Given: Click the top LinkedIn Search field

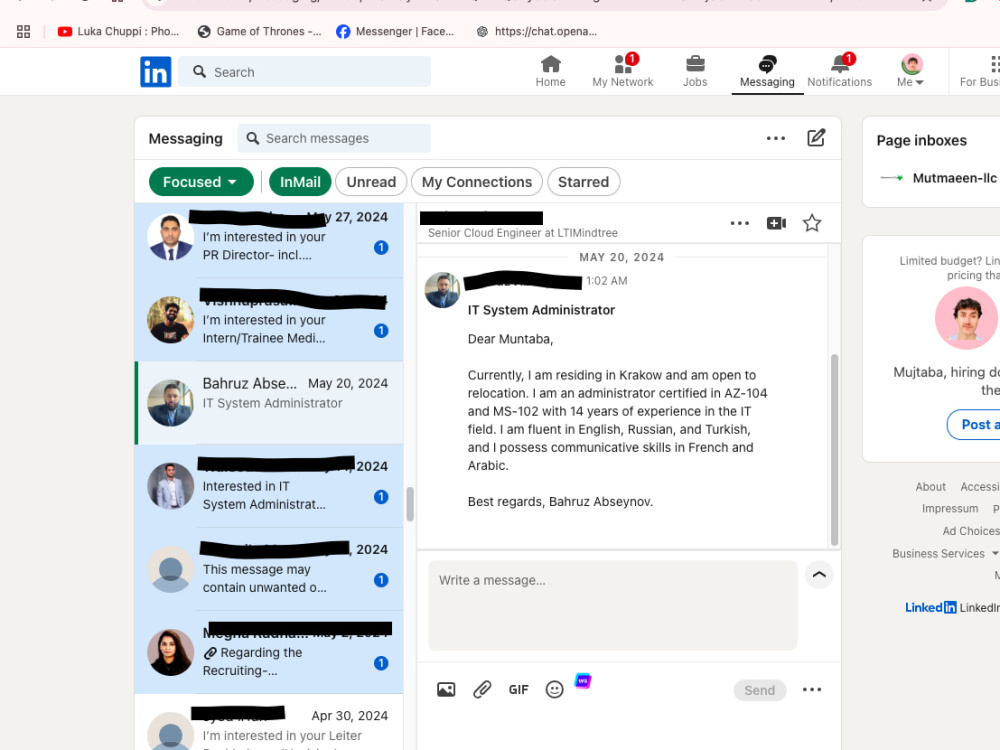Looking at the screenshot, I should (x=304, y=71).
